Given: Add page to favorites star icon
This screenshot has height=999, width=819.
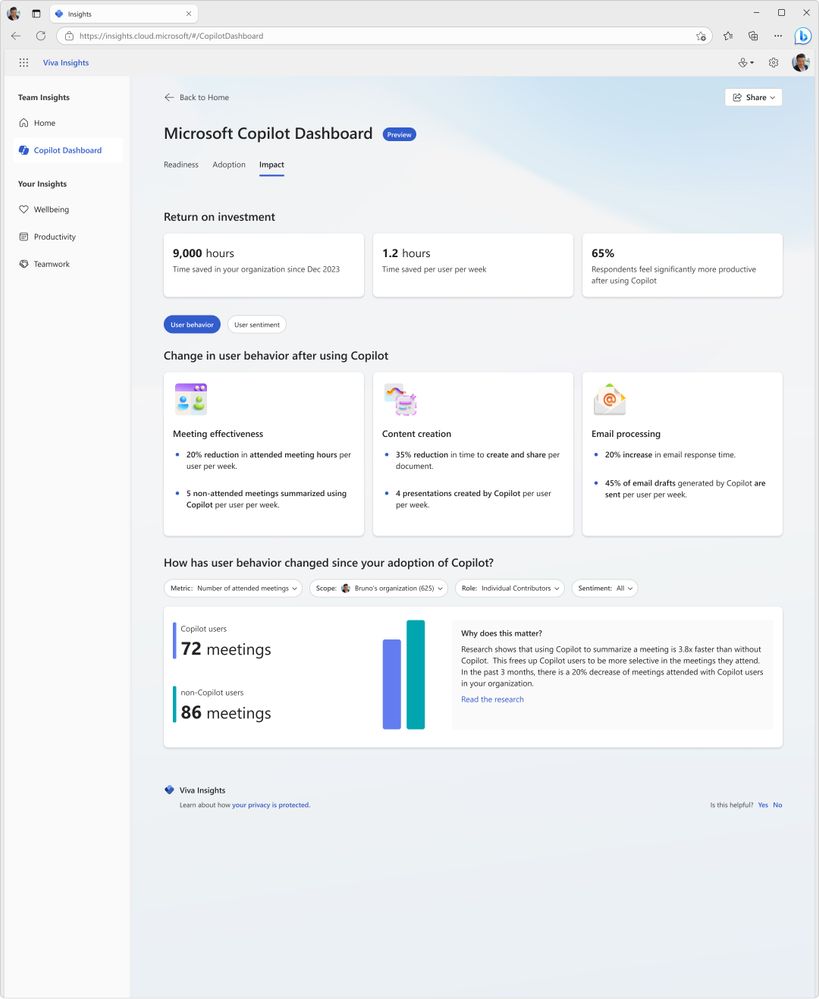Looking at the screenshot, I should pos(701,36).
